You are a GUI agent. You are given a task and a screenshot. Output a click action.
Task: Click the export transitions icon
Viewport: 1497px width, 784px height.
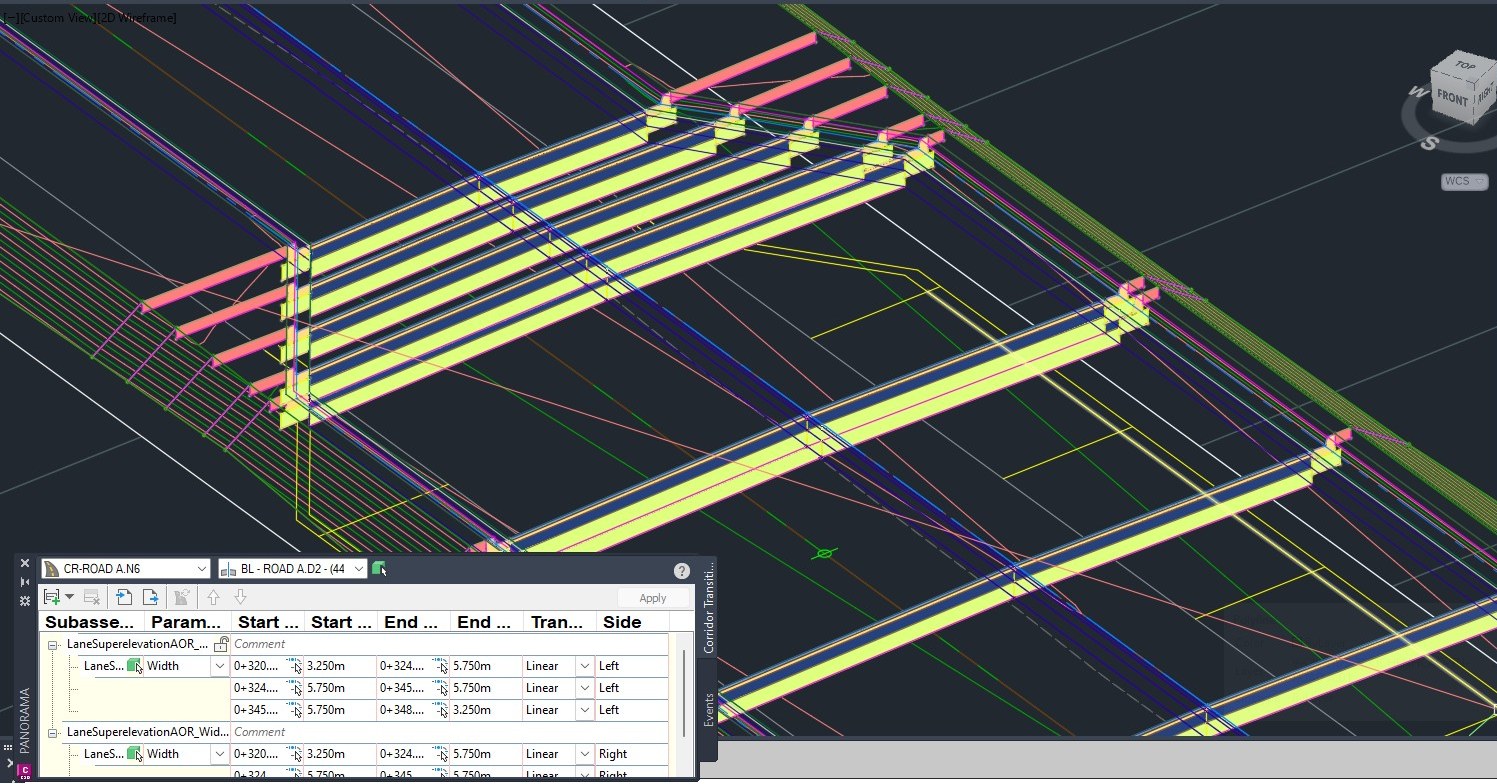(x=150, y=597)
